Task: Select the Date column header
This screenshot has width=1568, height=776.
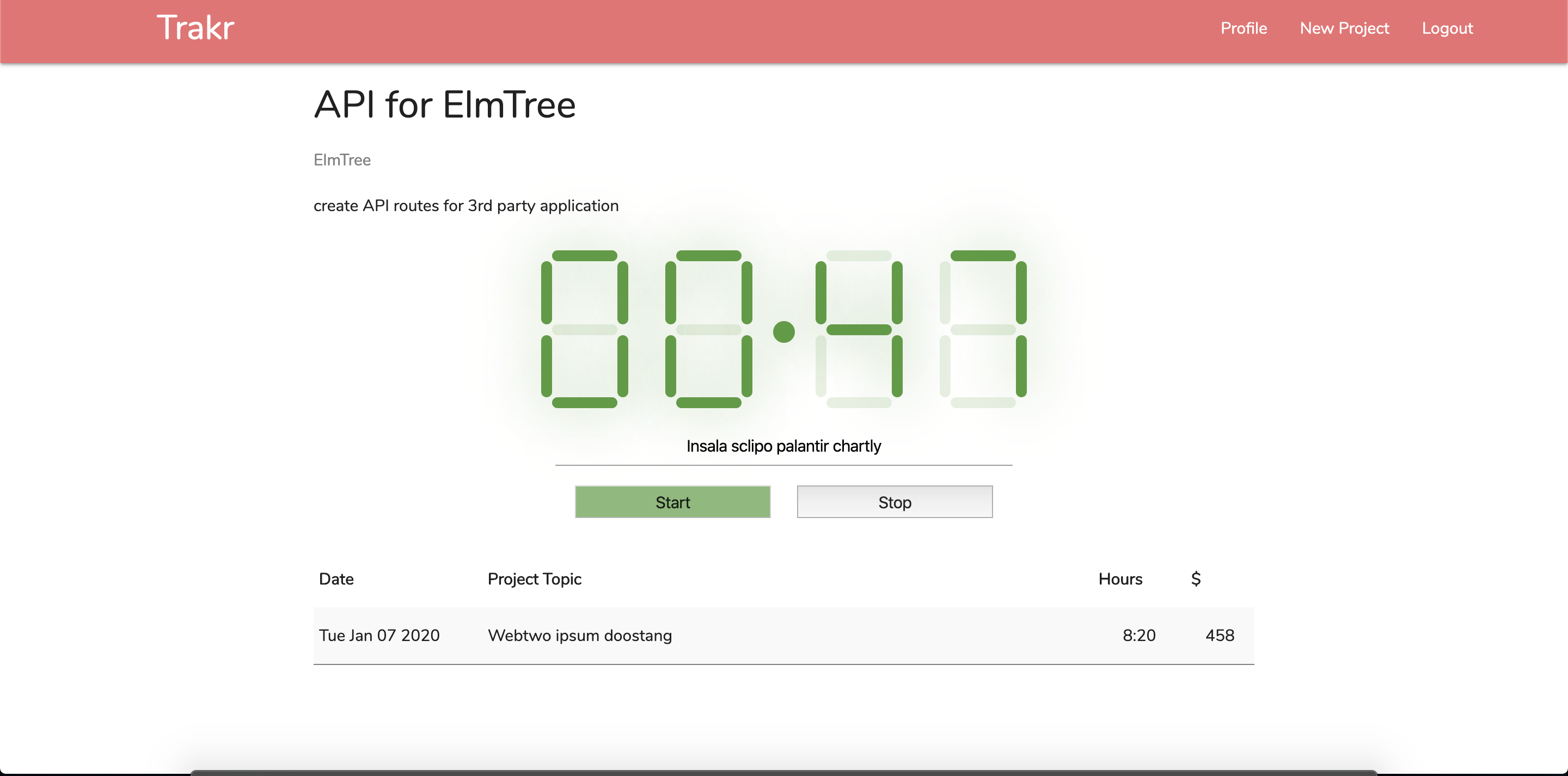Action: click(x=336, y=579)
